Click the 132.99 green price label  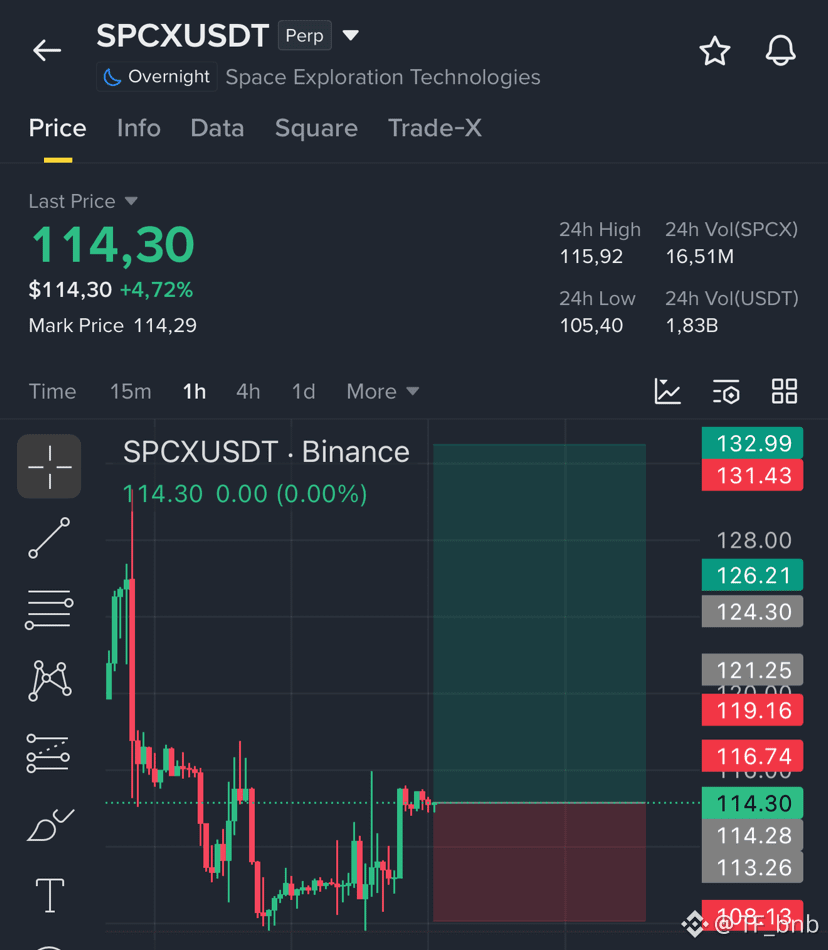point(752,443)
